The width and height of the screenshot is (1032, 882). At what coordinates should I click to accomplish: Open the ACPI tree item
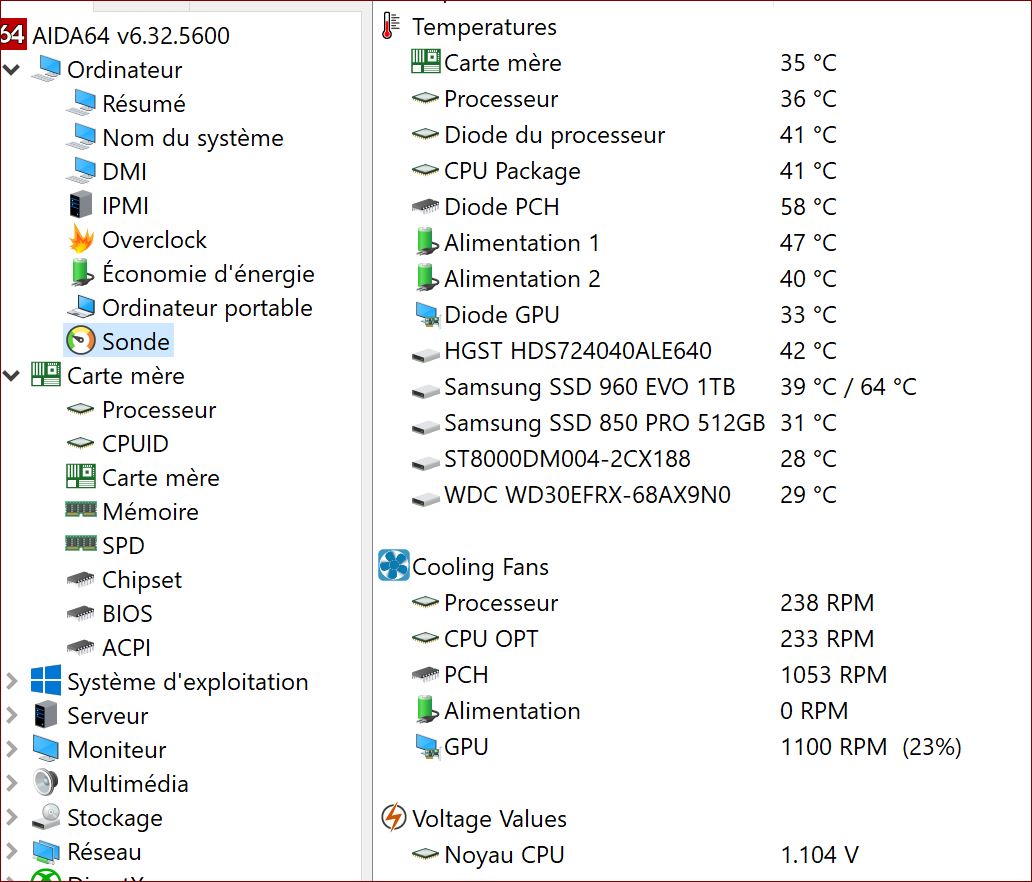[x=126, y=648]
